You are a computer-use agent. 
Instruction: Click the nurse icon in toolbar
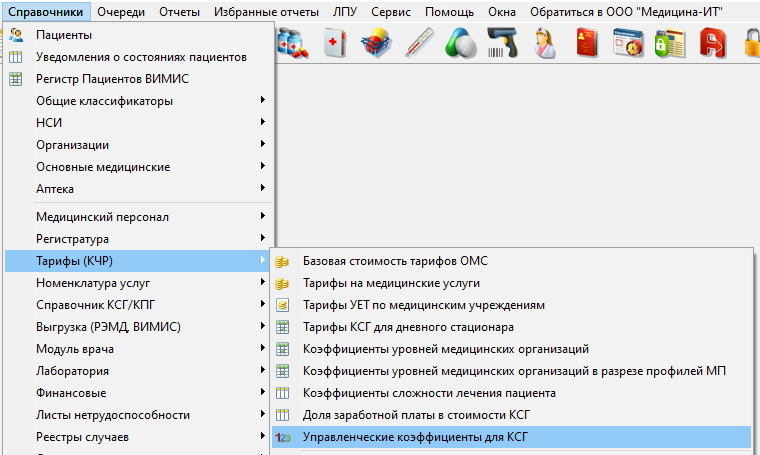coord(544,44)
